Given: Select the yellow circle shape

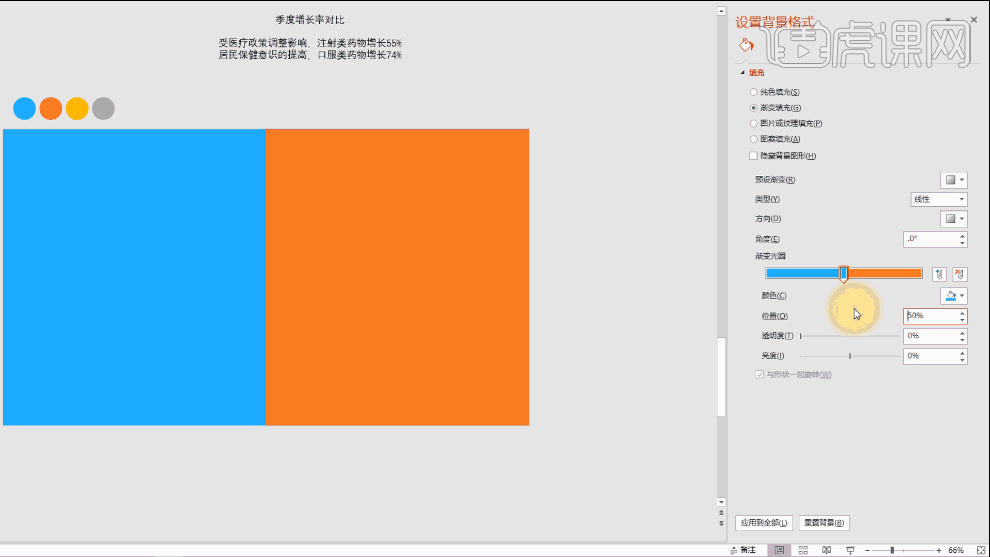Looking at the screenshot, I should click(x=77, y=109).
